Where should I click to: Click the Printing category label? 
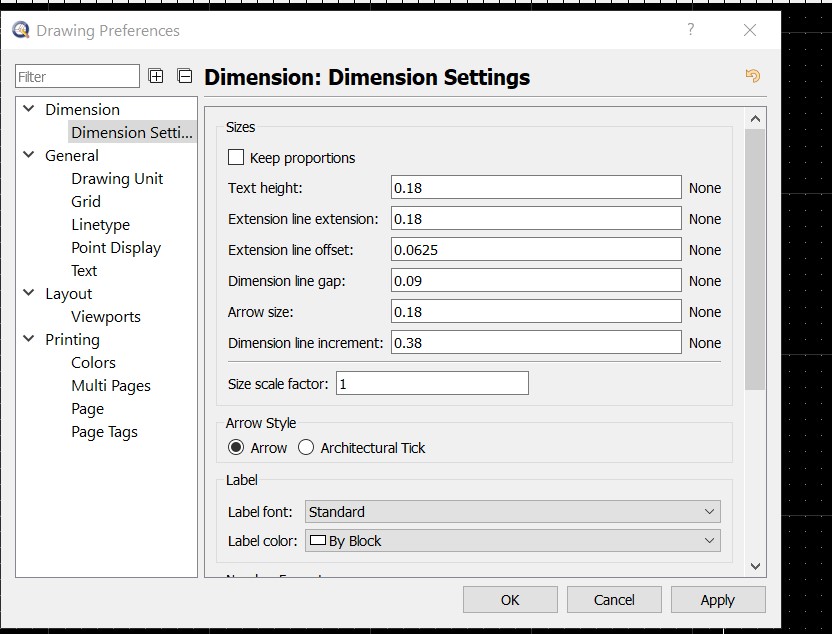(x=72, y=340)
